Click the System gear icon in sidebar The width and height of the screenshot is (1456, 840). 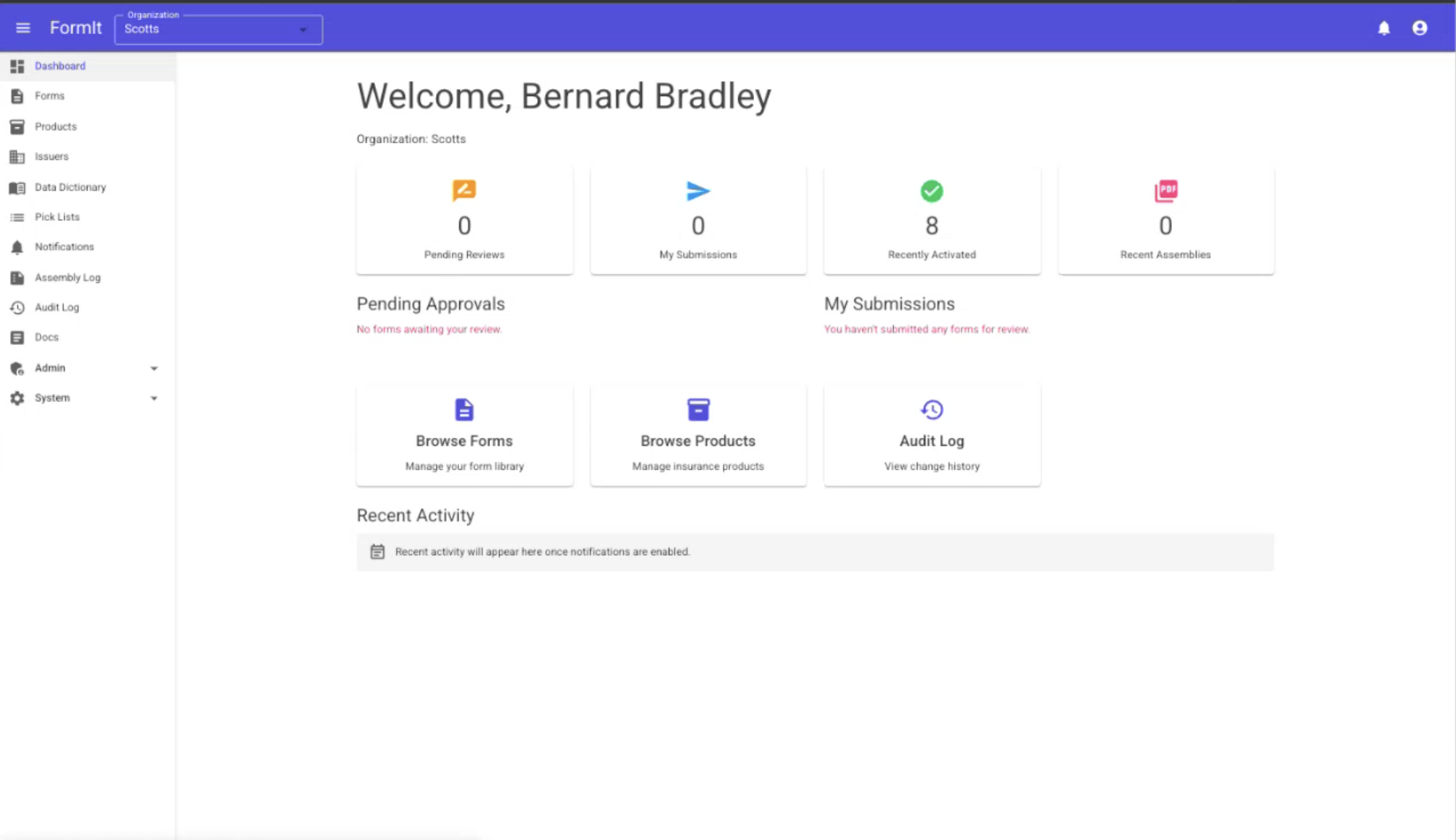point(17,398)
